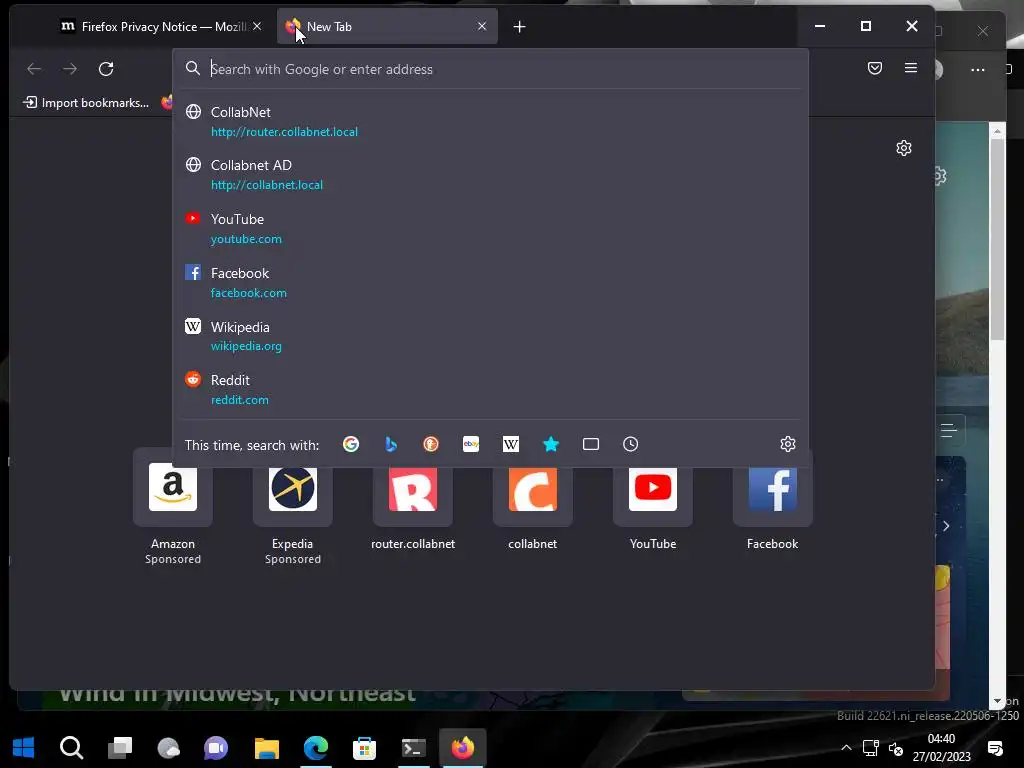Image resolution: width=1024 pixels, height=768 pixels.
Task: Open the Windows Start menu
Action: [24, 747]
